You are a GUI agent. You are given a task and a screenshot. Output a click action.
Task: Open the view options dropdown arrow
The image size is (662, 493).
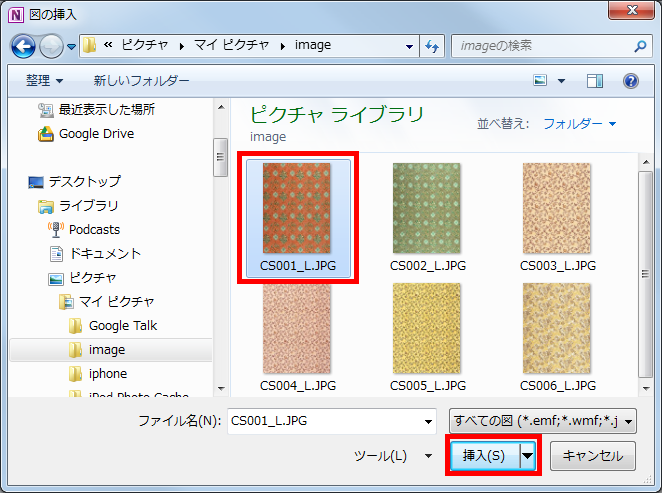coord(561,81)
